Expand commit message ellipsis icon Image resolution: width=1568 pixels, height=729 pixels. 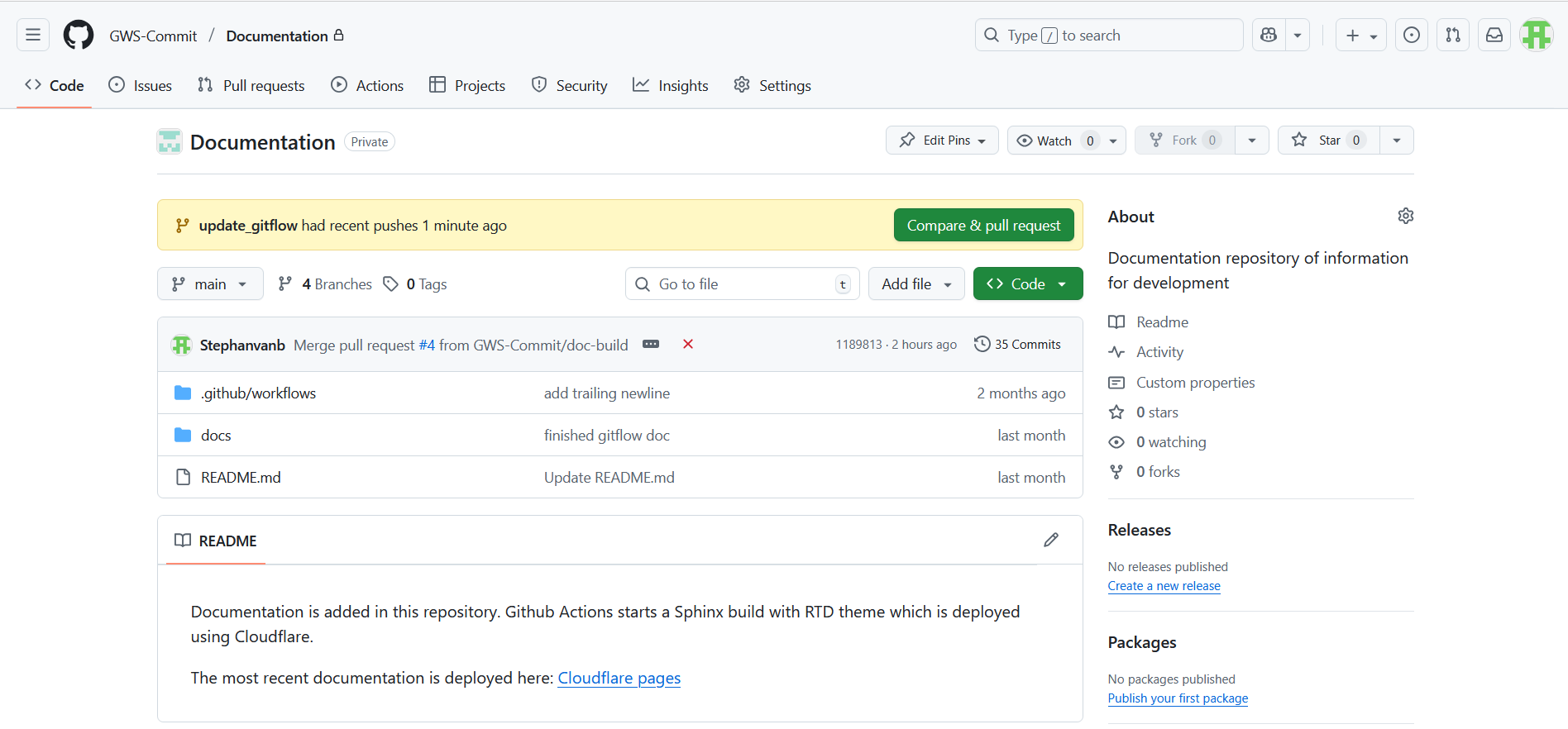point(651,344)
